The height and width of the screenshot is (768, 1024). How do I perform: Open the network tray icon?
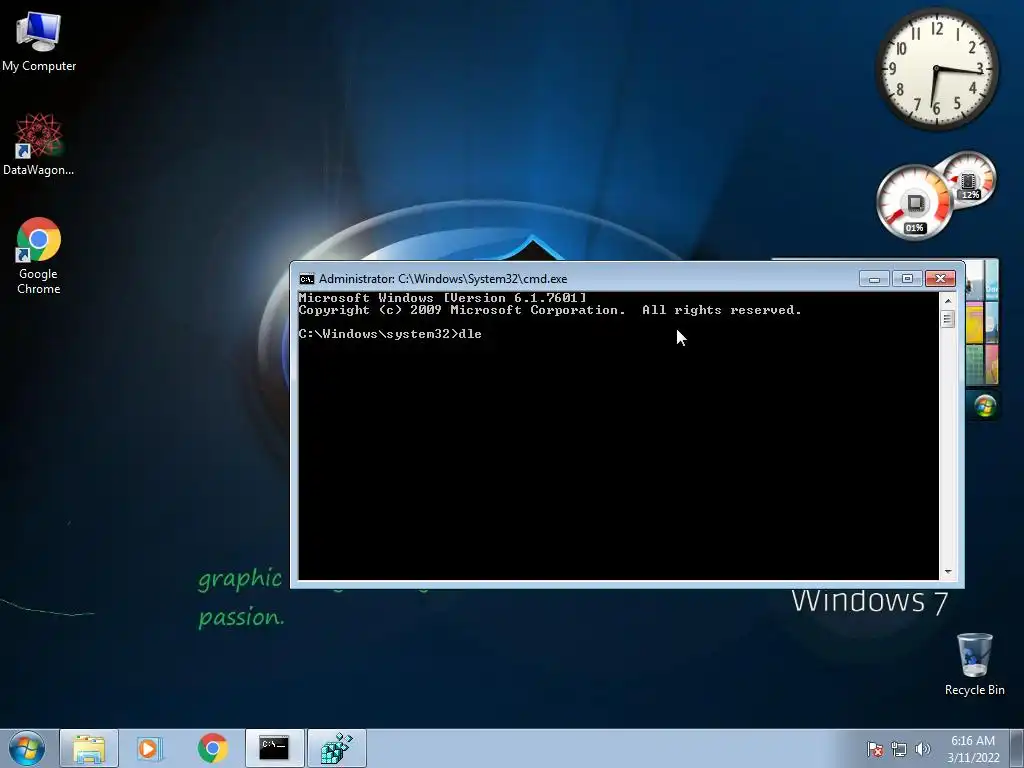(x=899, y=749)
